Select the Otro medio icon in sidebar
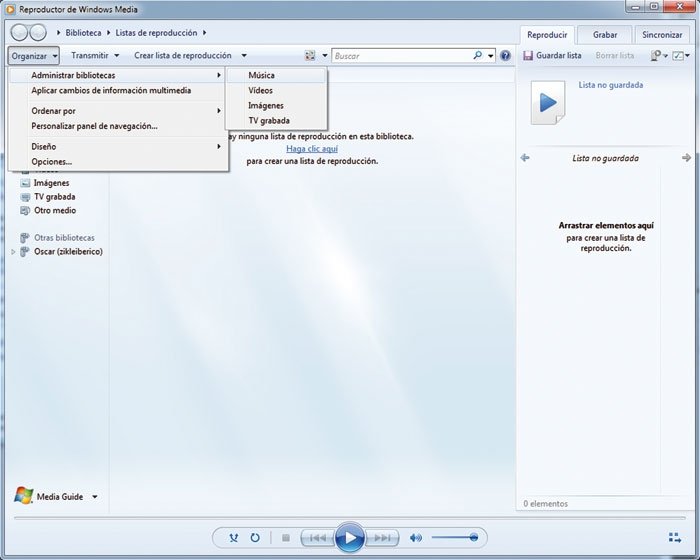This screenshot has height=560, width=700. (x=25, y=211)
